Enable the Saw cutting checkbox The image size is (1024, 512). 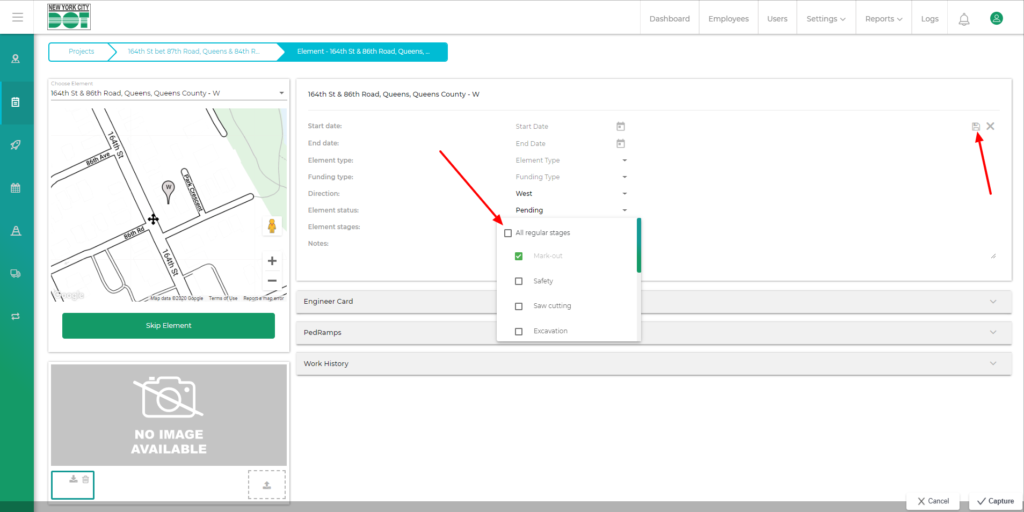518,306
